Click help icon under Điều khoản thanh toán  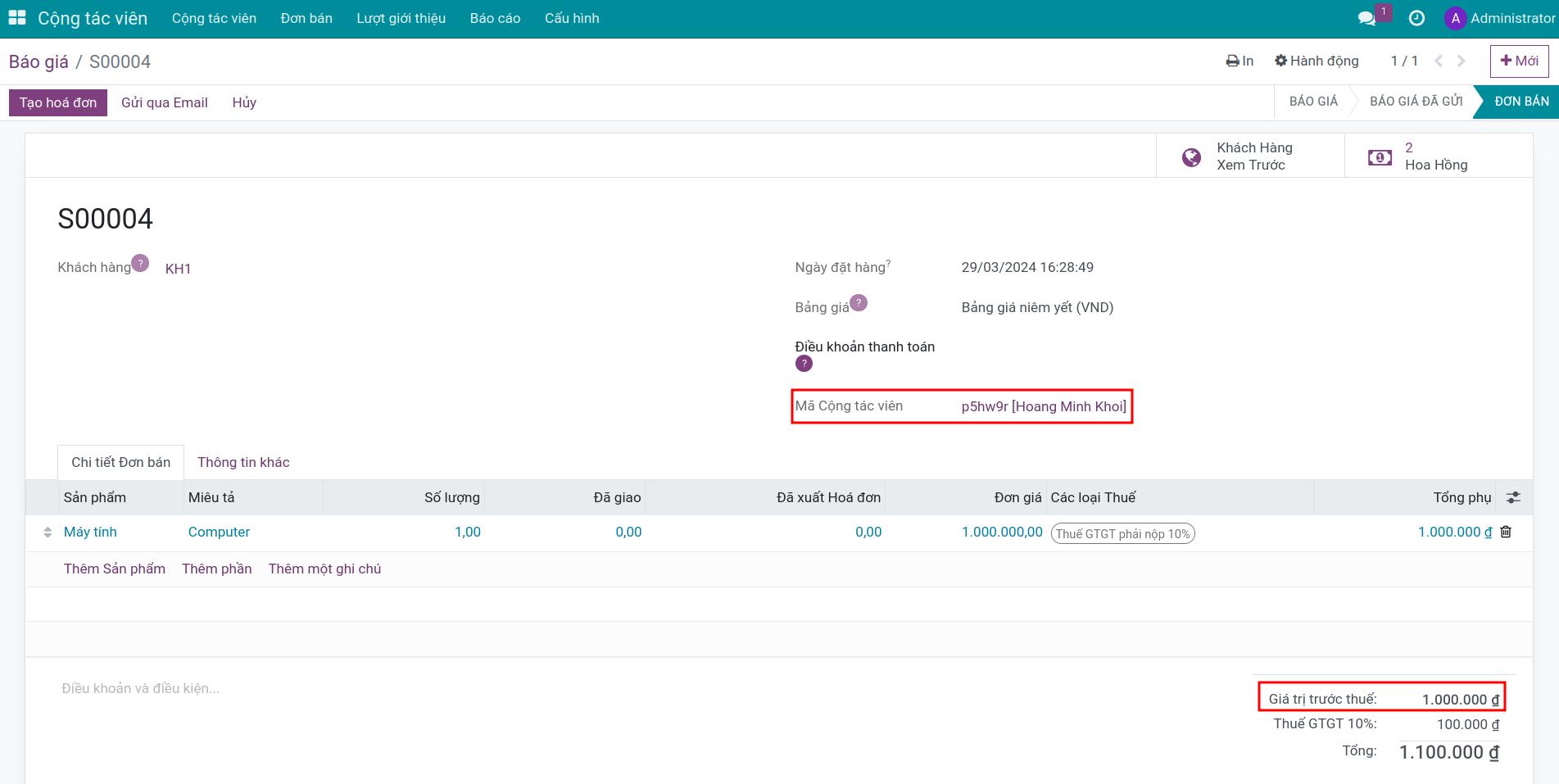(x=804, y=364)
